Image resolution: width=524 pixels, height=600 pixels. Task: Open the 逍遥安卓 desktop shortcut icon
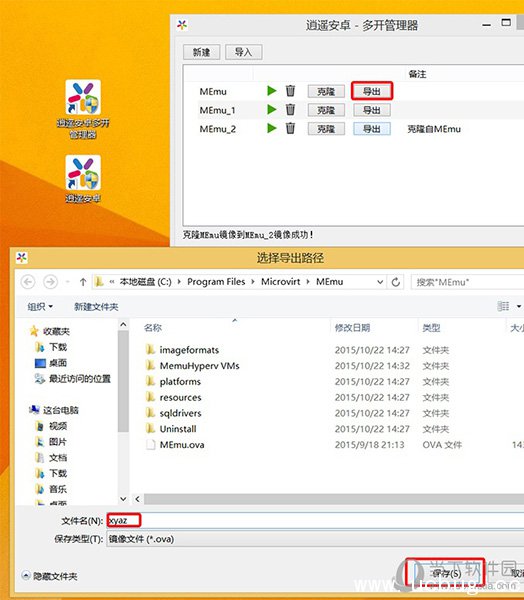pyautogui.click(x=83, y=178)
